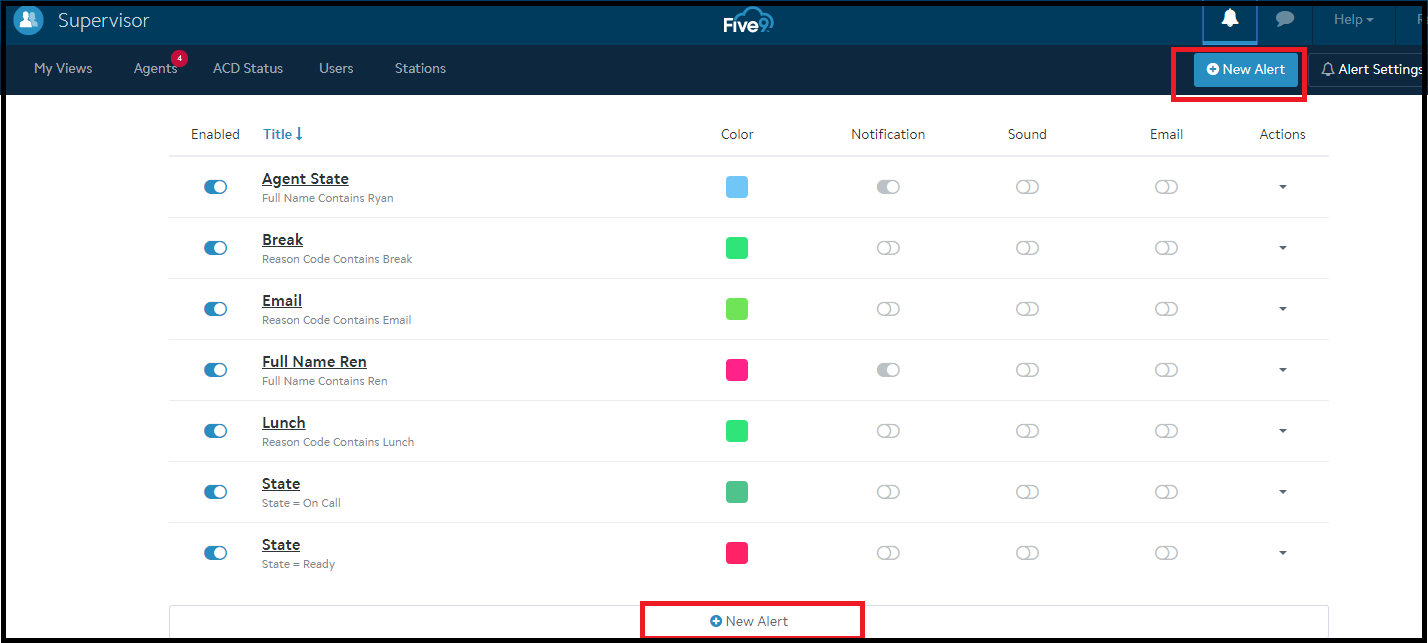Expand the Help menu

[1352, 19]
